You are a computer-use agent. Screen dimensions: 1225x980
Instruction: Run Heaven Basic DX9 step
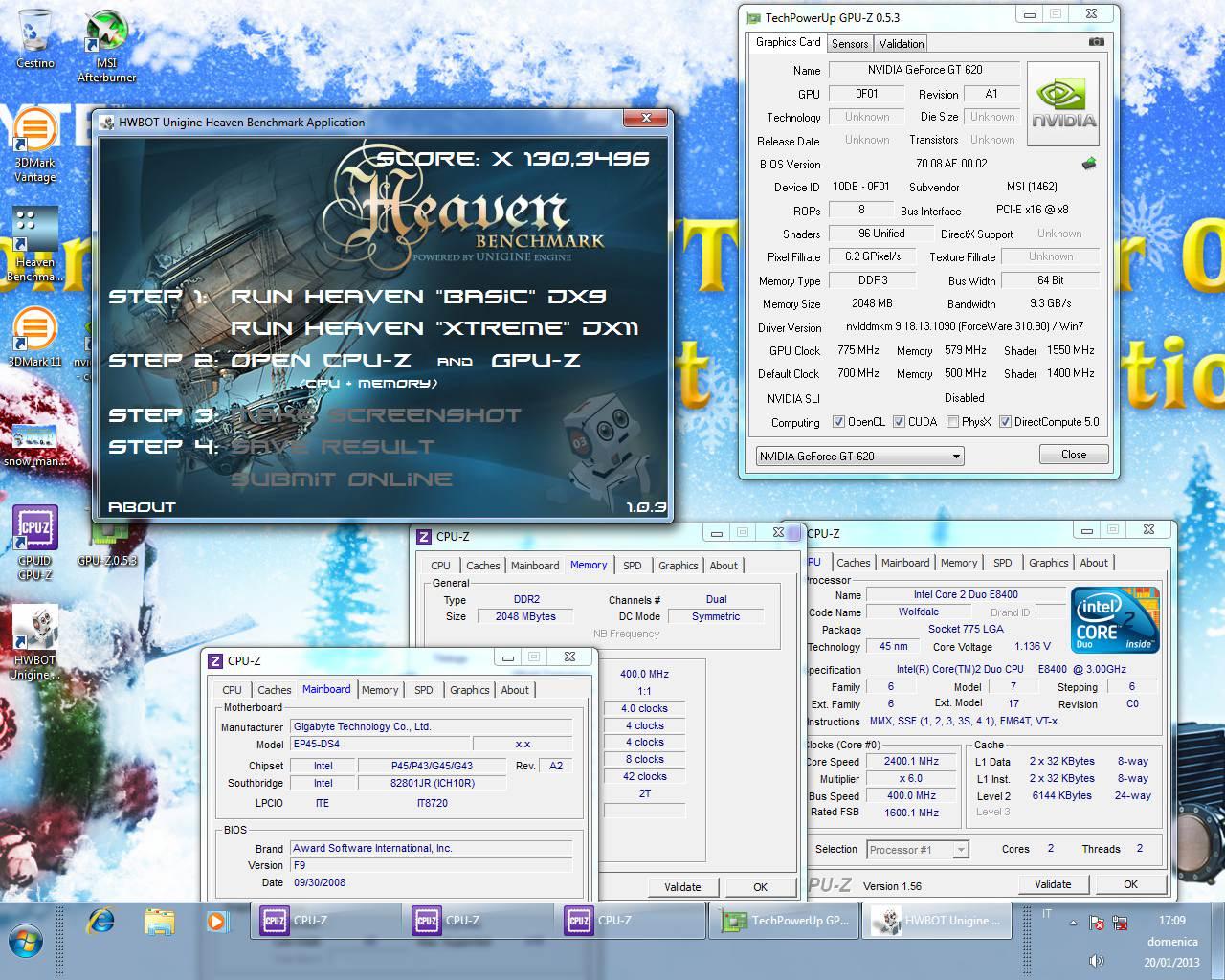[418, 297]
